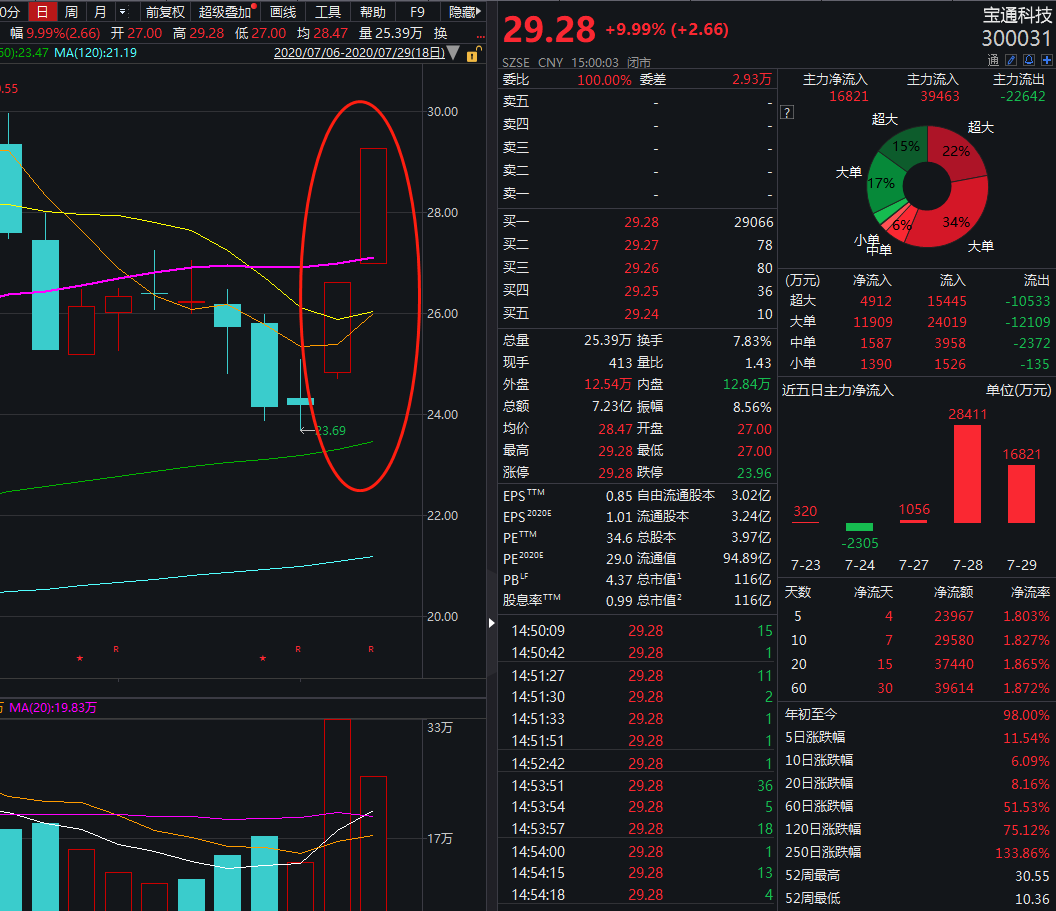Click the 跌停 limit-down price 23.96
The image size is (1056, 911).
click(754, 473)
